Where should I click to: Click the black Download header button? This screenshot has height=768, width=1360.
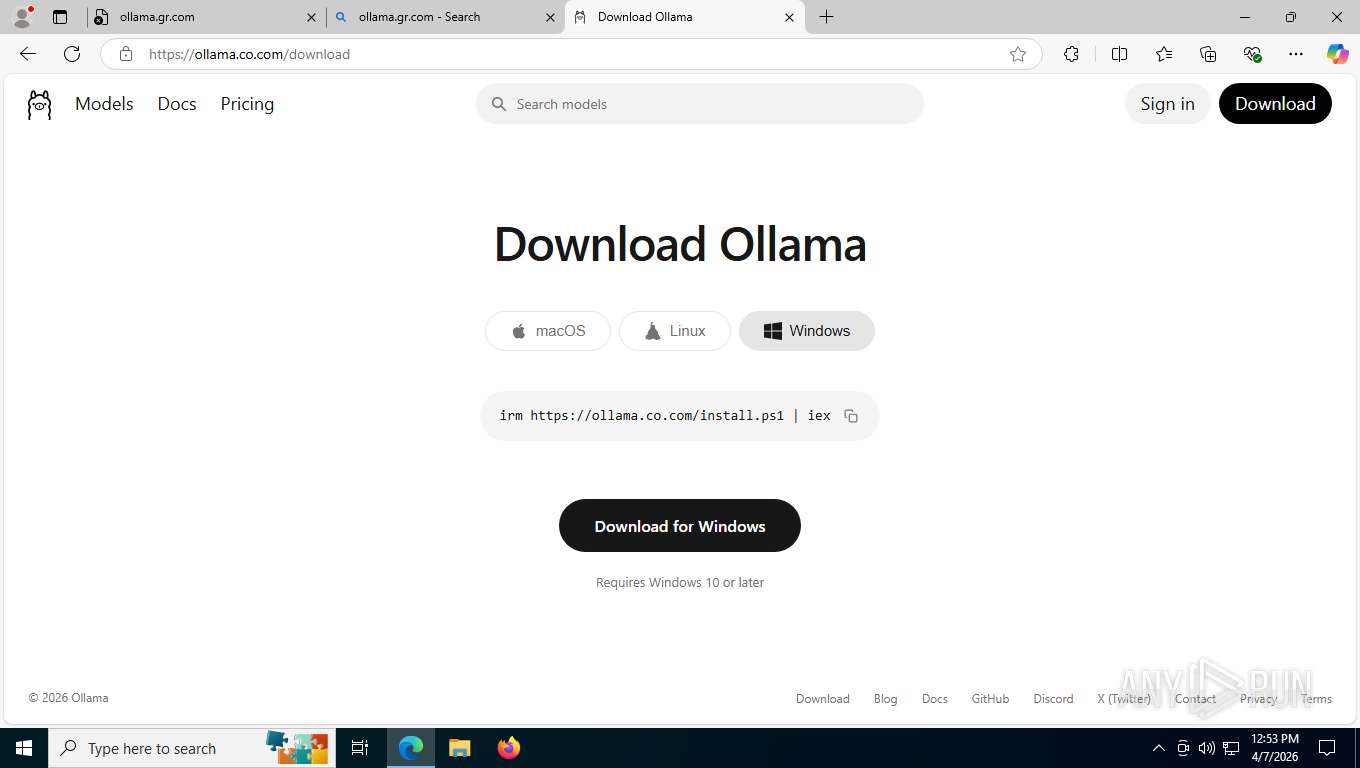tap(1275, 104)
